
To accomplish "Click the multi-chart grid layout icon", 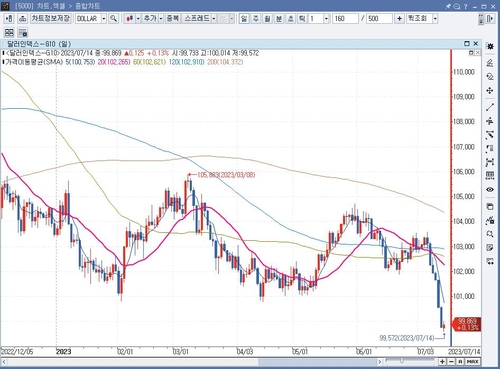I will [9, 32].
